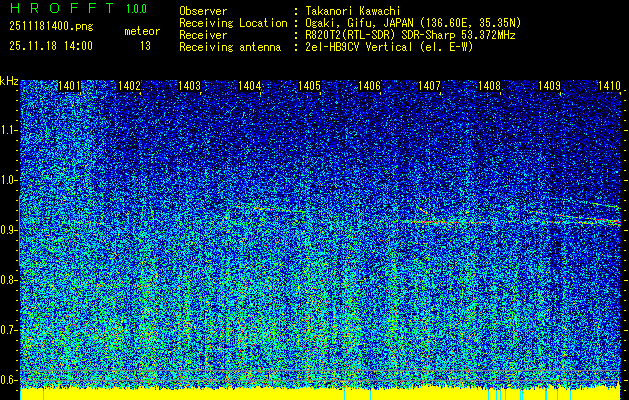Click version number 1.0.0
629x400 pixels.
coord(136,9)
